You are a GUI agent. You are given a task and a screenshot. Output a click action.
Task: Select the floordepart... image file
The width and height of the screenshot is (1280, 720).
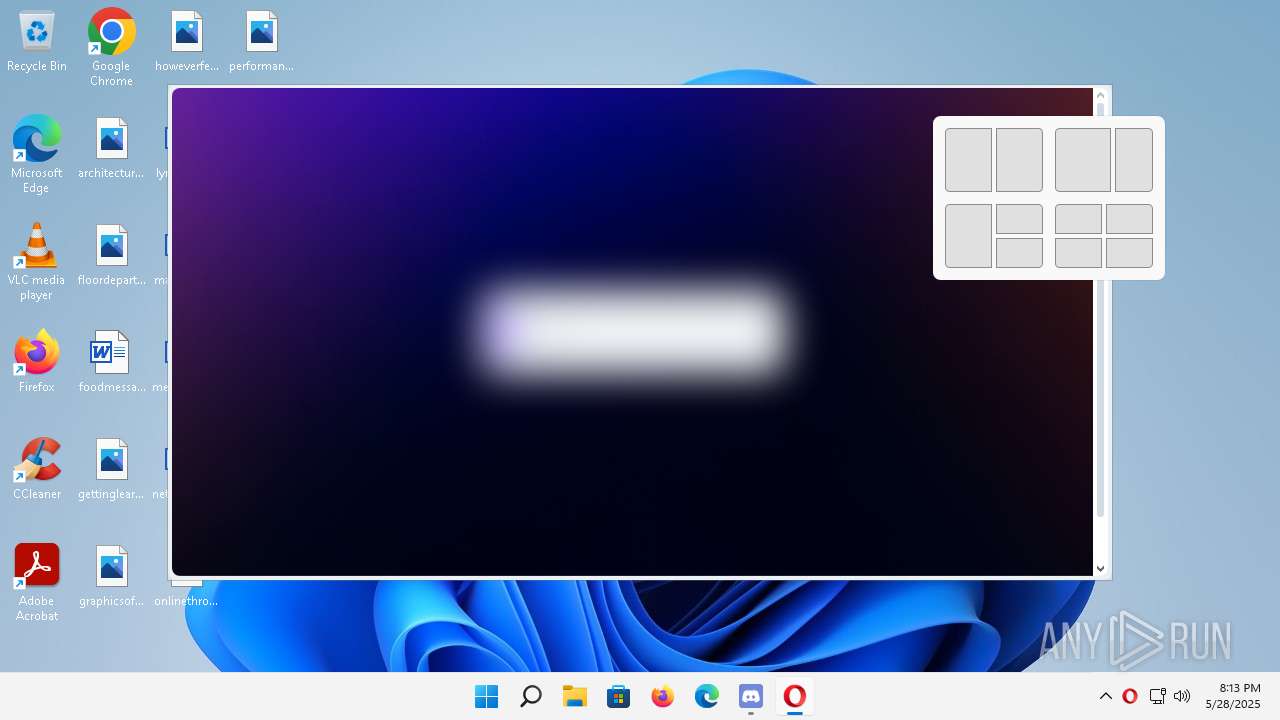111,255
